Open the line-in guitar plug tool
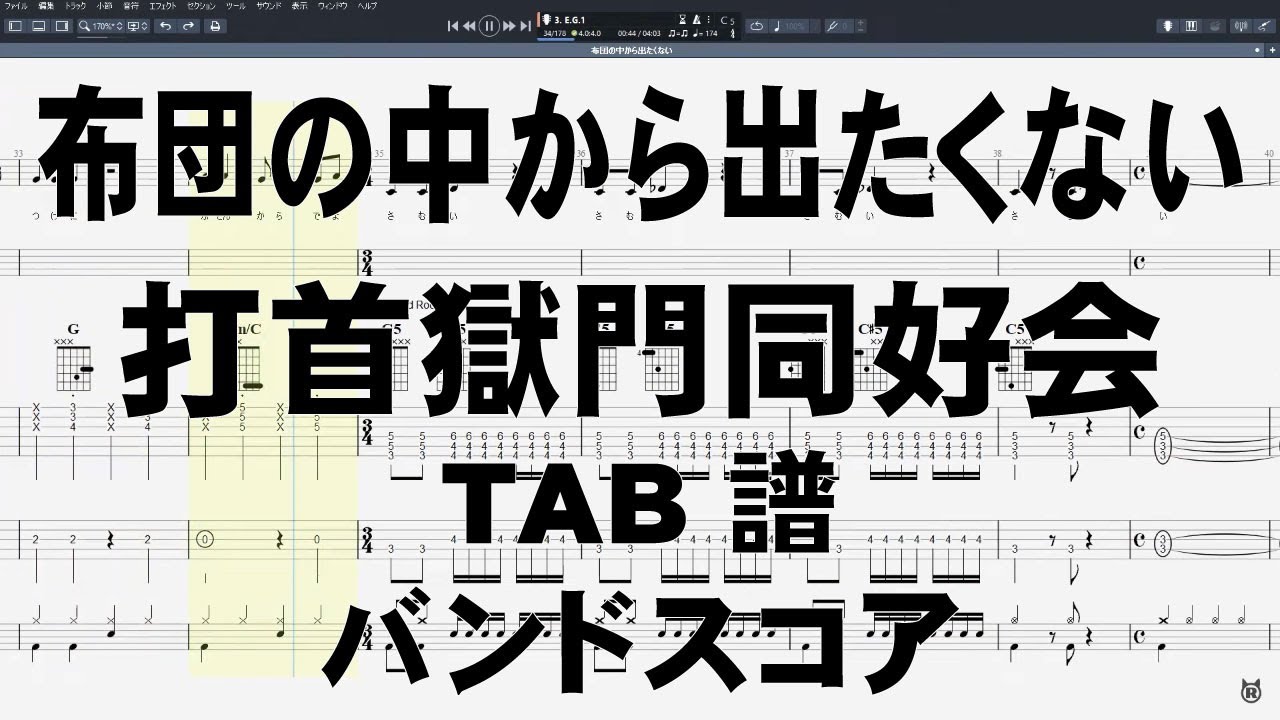 click(1265, 26)
